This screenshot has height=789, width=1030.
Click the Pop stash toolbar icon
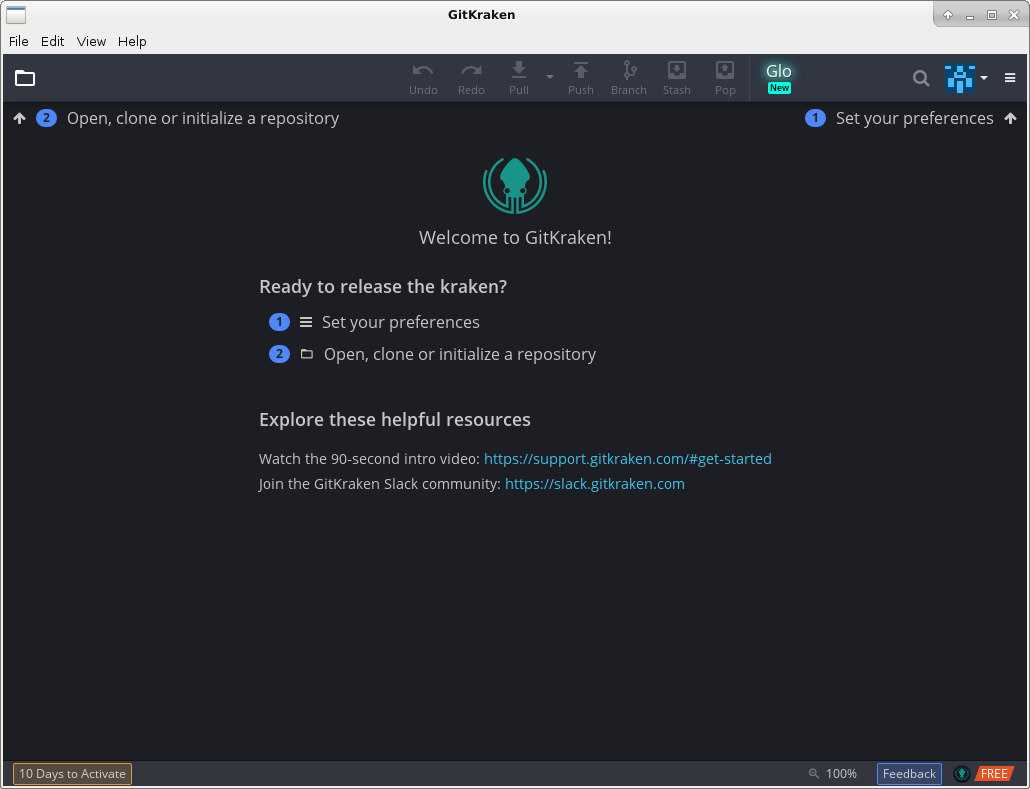tap(725, 79)
